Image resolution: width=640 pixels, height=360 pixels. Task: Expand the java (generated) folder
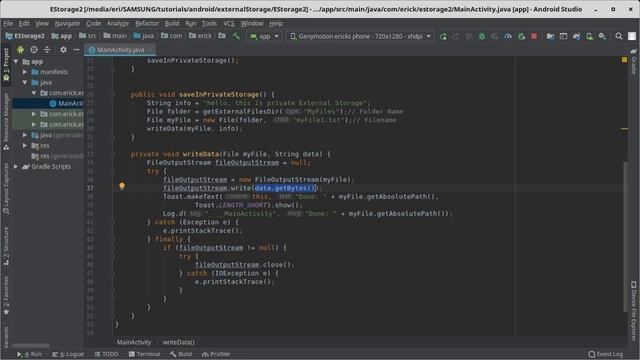pyautogui.click(x=25, y=135)
